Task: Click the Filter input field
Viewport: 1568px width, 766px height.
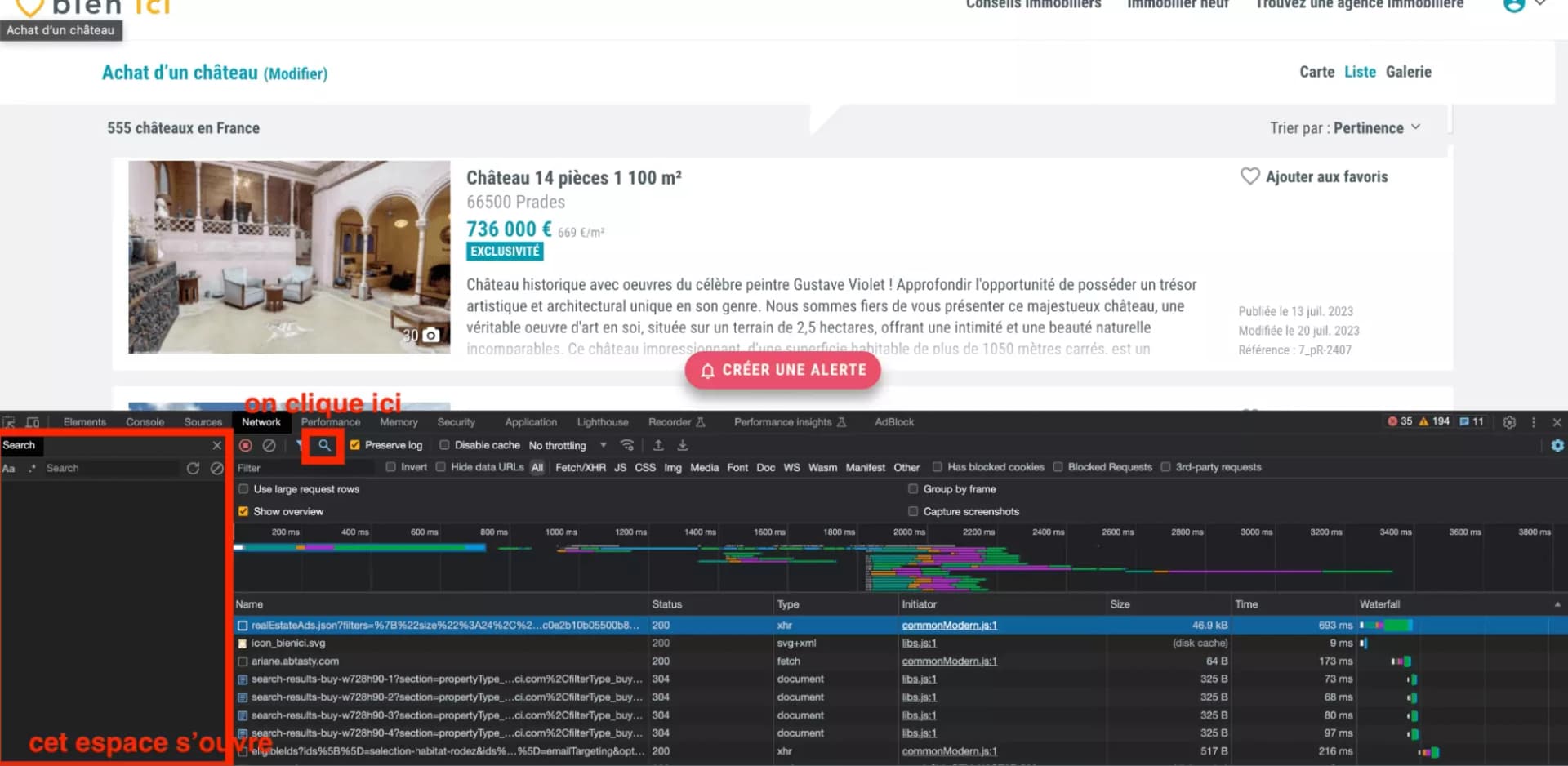Action: 286,467
